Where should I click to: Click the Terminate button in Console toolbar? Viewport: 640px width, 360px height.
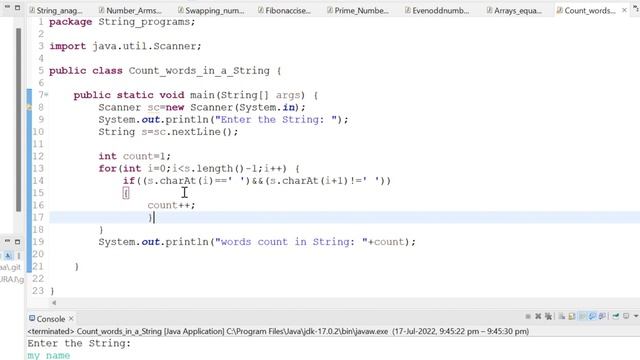528,316
